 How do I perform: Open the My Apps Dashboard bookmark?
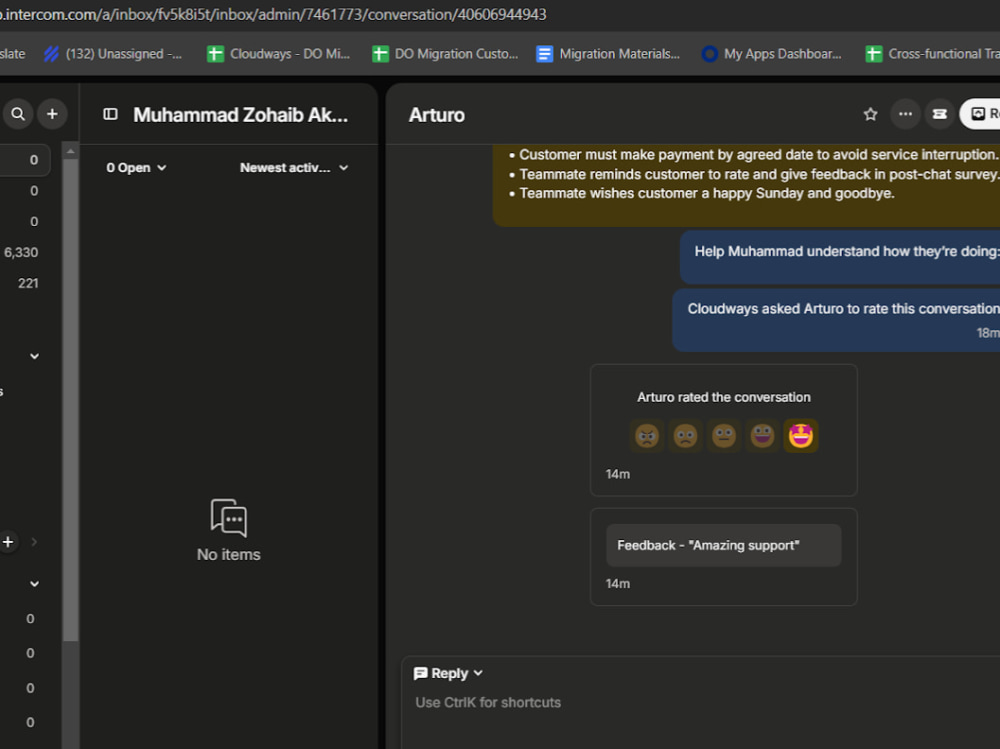(x=772, y=54)
